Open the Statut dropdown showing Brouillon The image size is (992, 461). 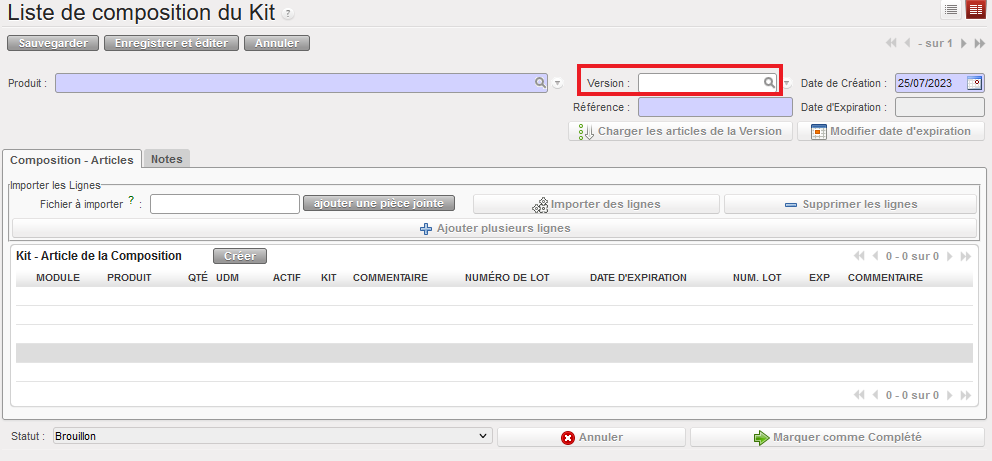(272, 436)
